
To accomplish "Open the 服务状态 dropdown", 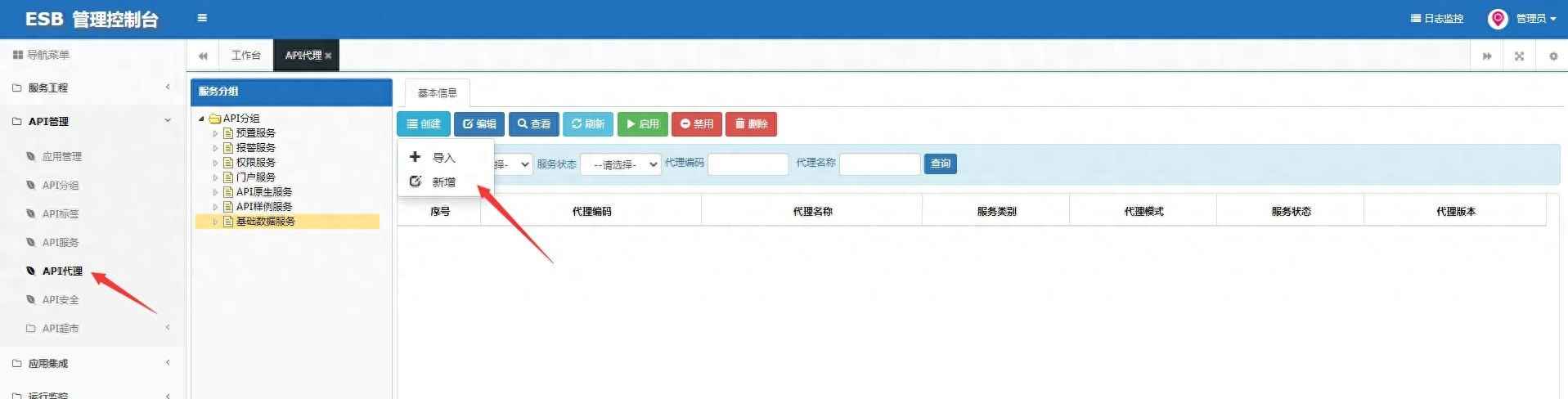I will point(621,164).
